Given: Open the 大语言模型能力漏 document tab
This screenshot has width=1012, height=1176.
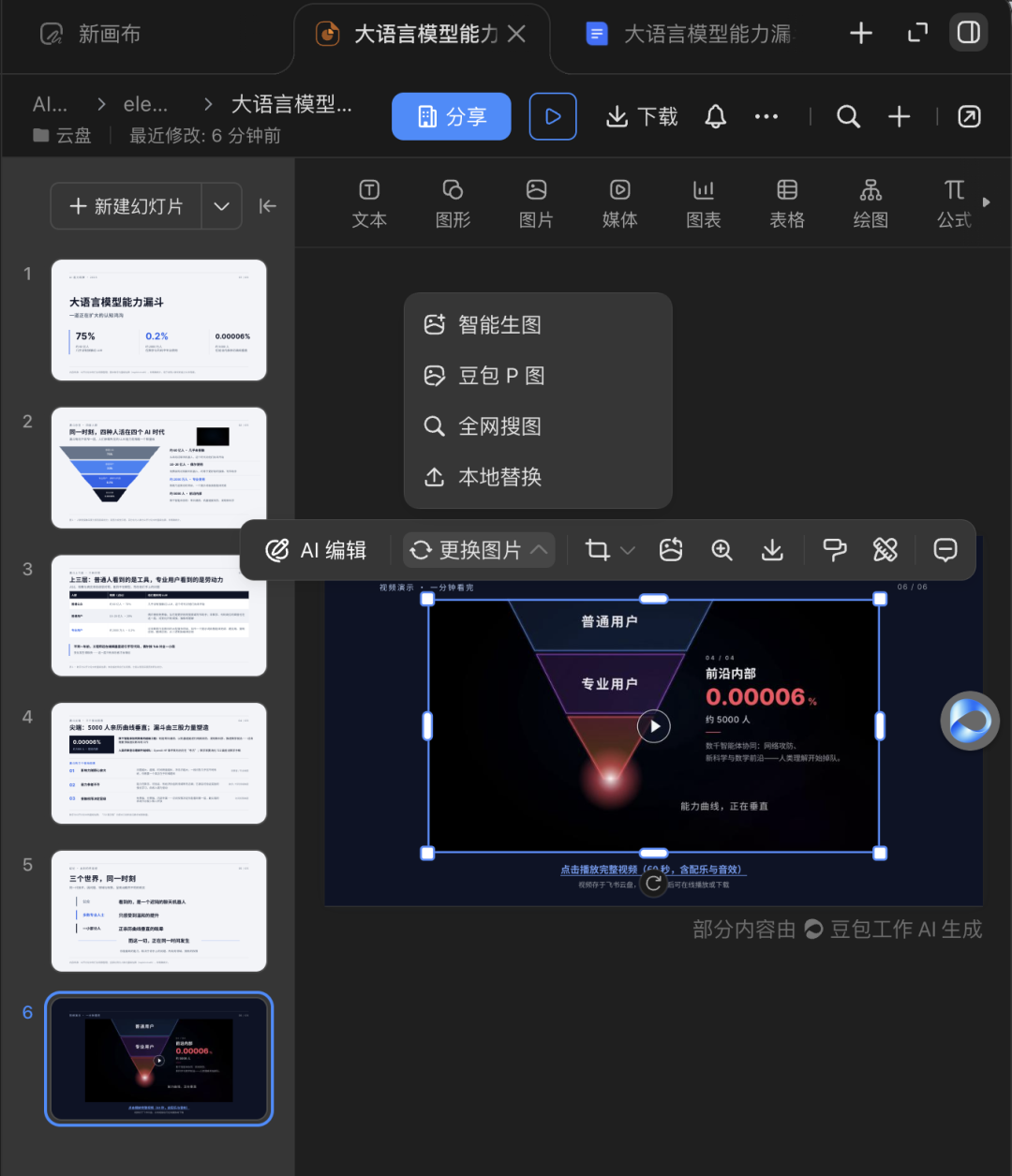Looking at the screenshot, I should click(x=689, y=35).
